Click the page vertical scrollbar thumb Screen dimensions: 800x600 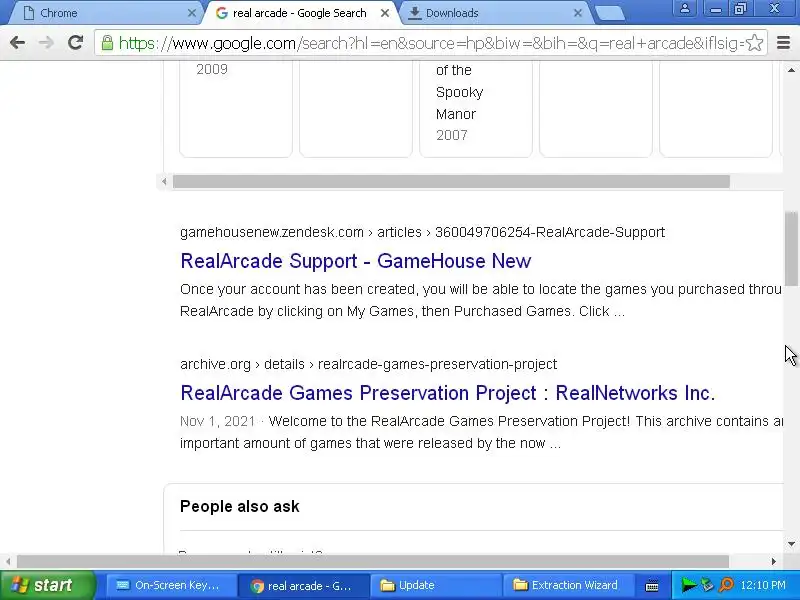coord(791,248)
